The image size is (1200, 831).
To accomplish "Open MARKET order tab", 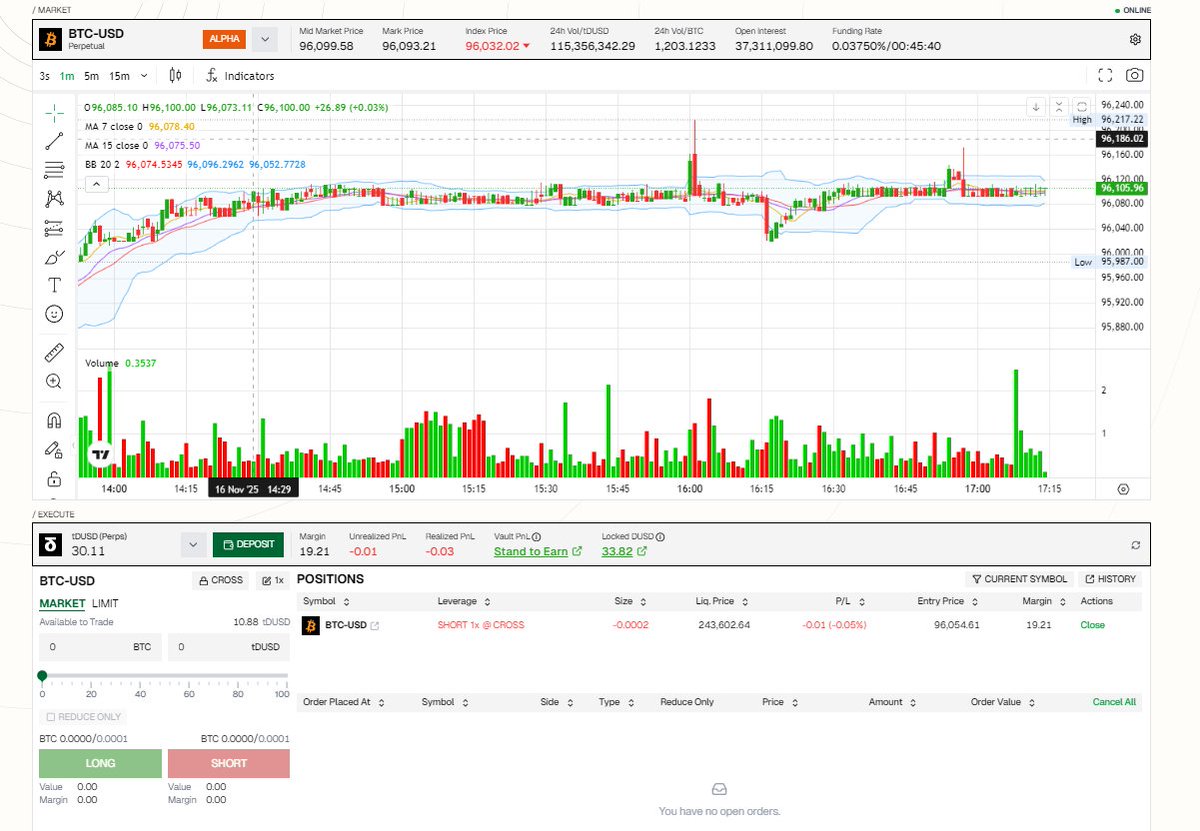I will pos(62,604).
